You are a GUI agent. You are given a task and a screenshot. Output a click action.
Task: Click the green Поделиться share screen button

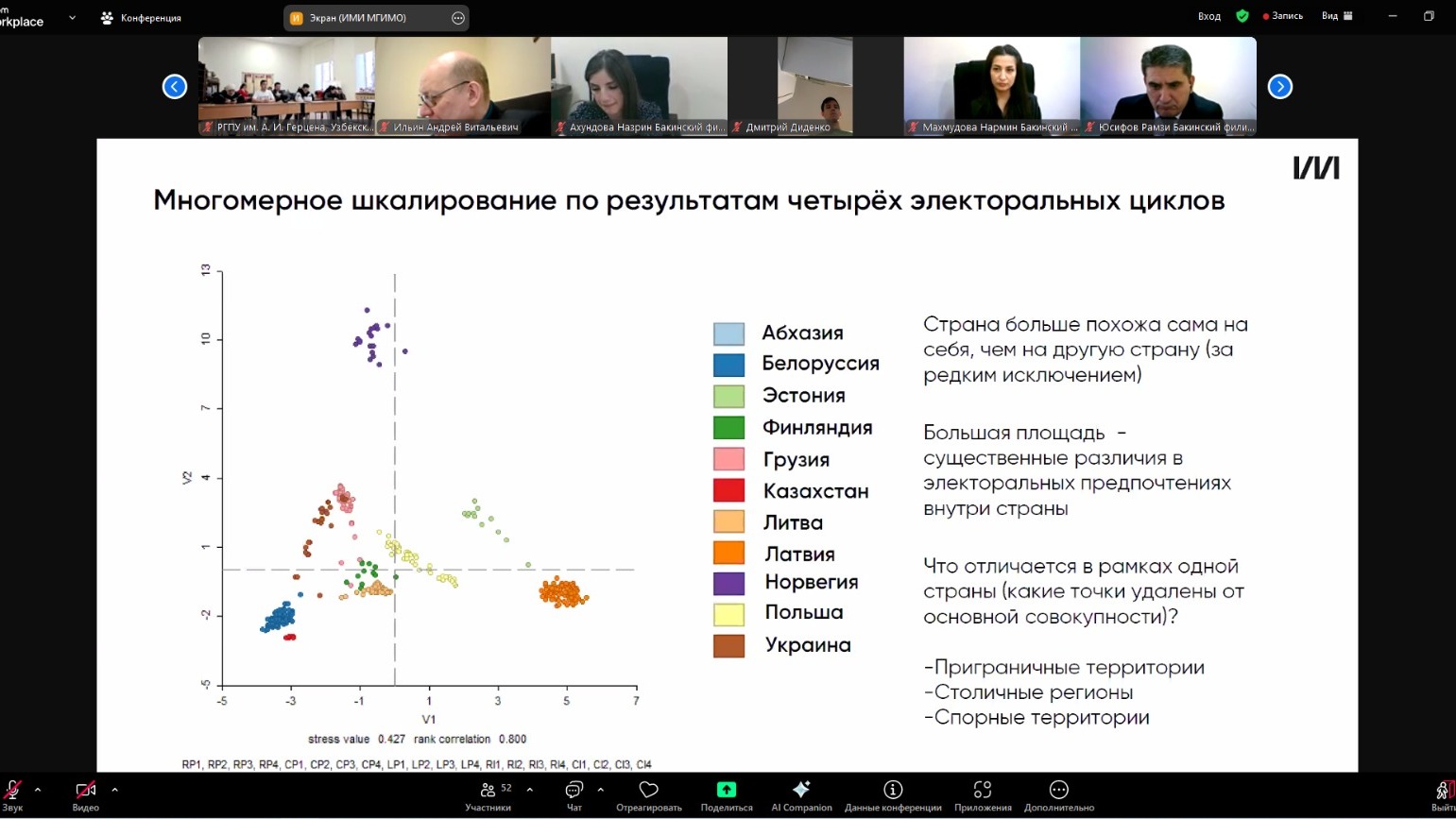[726, 794]
